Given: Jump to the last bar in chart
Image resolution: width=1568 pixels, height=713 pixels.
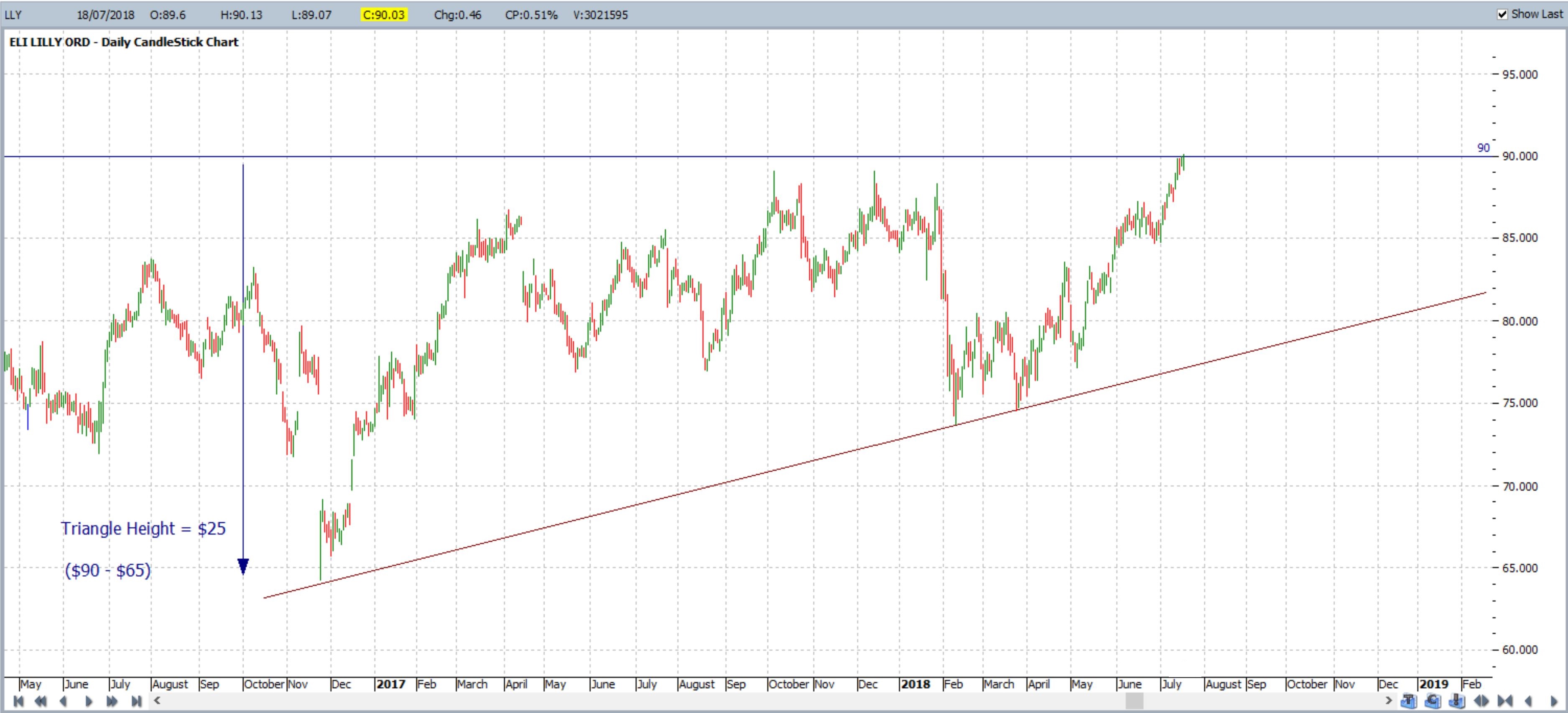Looking at the screenshot, I should 136,701.
